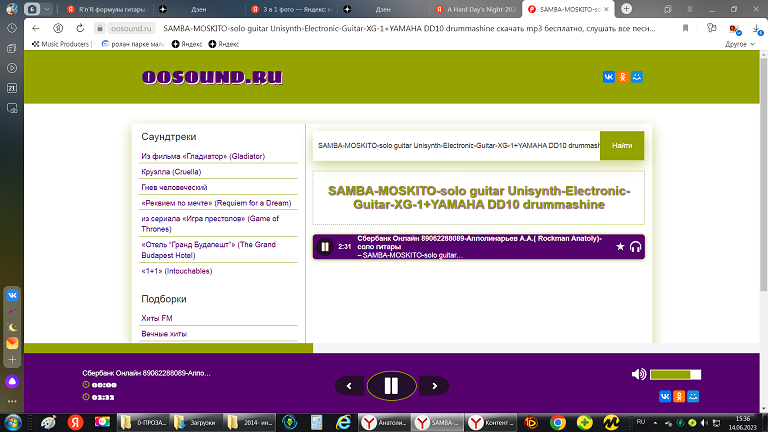Open a new browser tab
Image resolution: width=768 pixels, height=432 pixels.
click(626, 9)
